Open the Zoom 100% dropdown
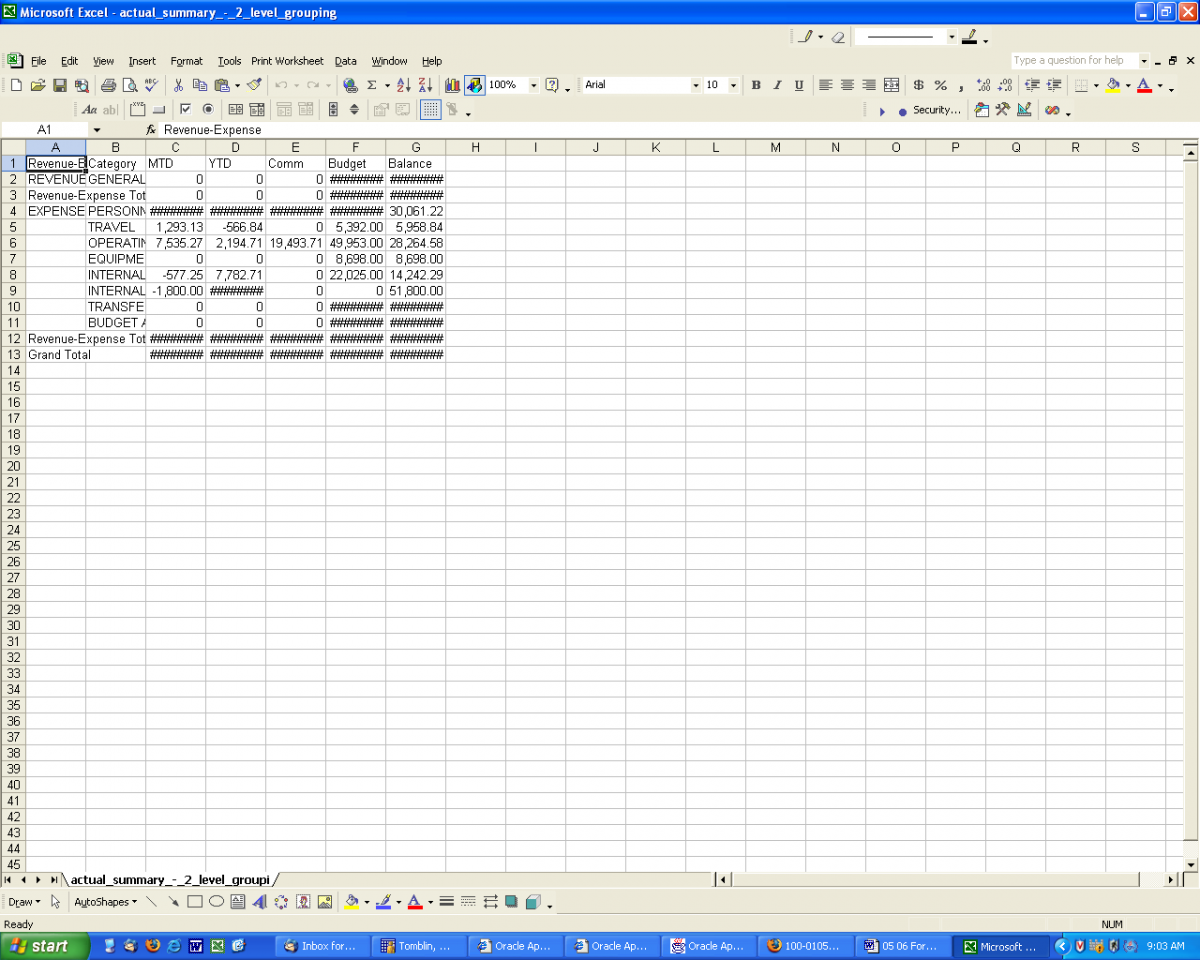The image size is (1200, 960). click(x=533, y=85)
